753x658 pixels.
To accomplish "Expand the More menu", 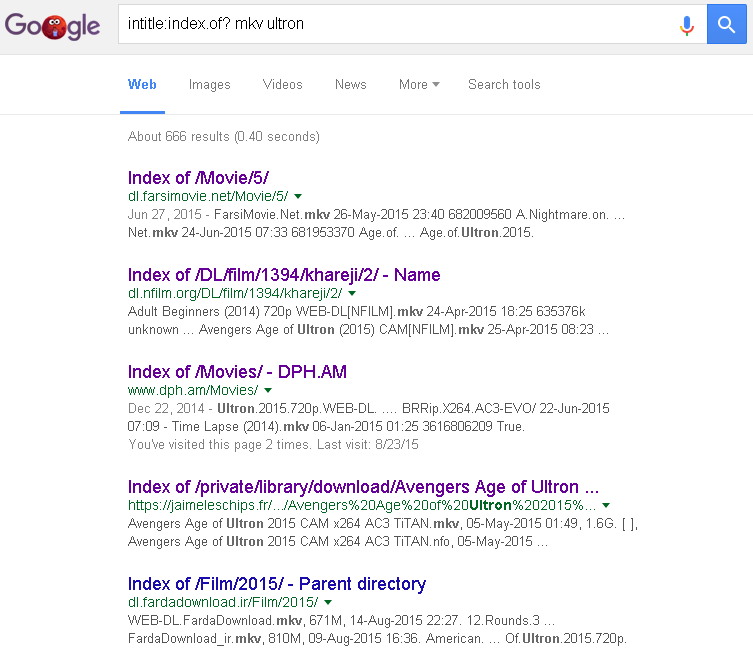I will [419, 85].
